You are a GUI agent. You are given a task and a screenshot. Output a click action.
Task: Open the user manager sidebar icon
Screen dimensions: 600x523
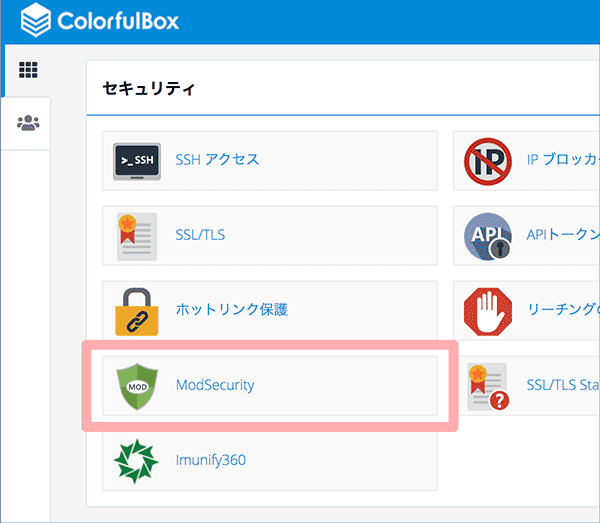click(x=29, y=123)
